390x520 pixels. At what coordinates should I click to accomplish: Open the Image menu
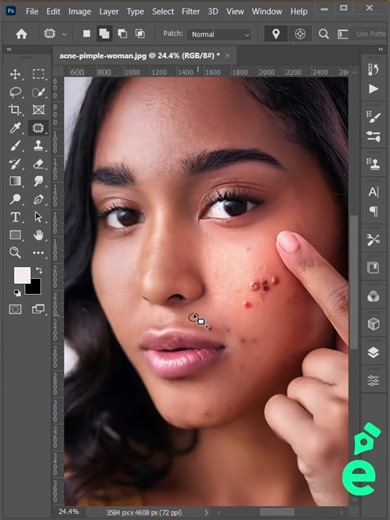(x=80, y=11)
